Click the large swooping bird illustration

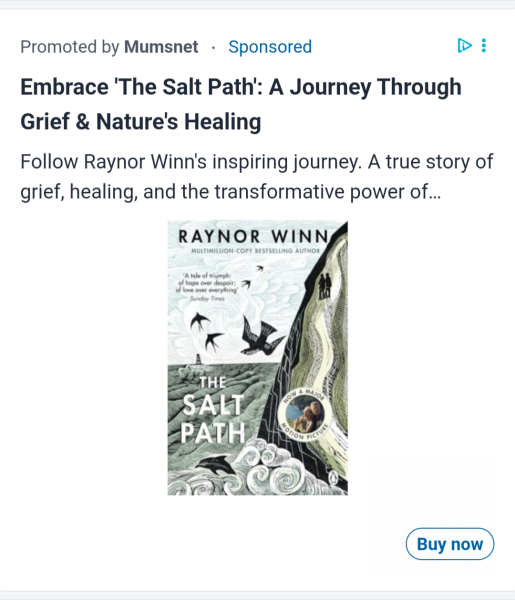click(262, 336)
